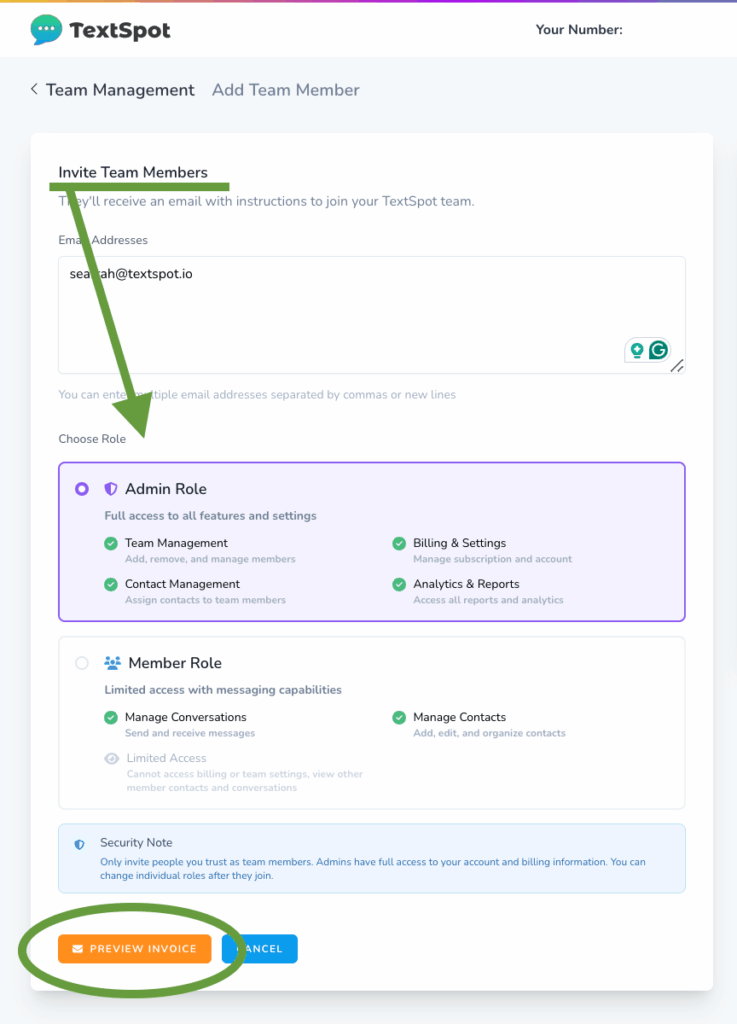Click the check icon next to Manage Contacts
737x1024 pixels.
click(x=399, y=717)
